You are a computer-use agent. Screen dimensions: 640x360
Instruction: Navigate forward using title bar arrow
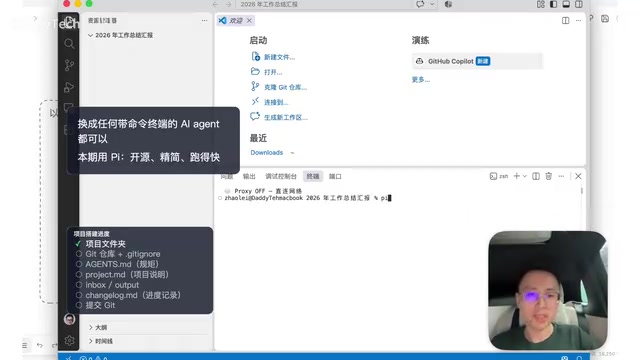tap(228, 4)
